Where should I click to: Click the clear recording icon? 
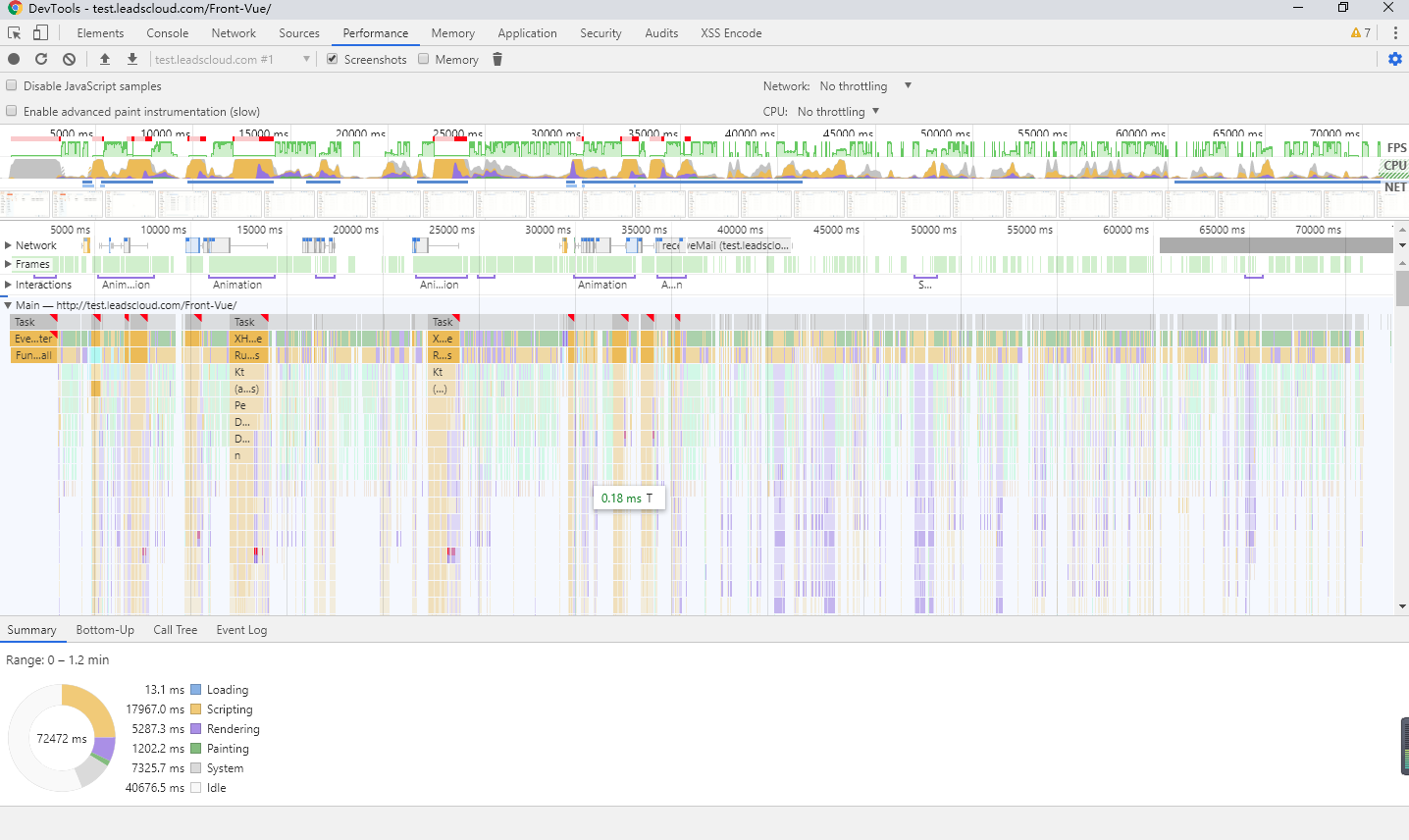tap(69, 59)
